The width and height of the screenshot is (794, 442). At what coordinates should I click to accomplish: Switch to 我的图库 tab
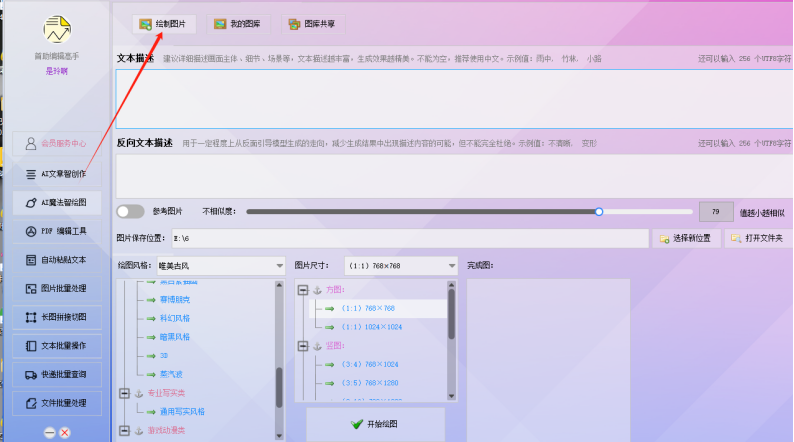tap(238, 24)
